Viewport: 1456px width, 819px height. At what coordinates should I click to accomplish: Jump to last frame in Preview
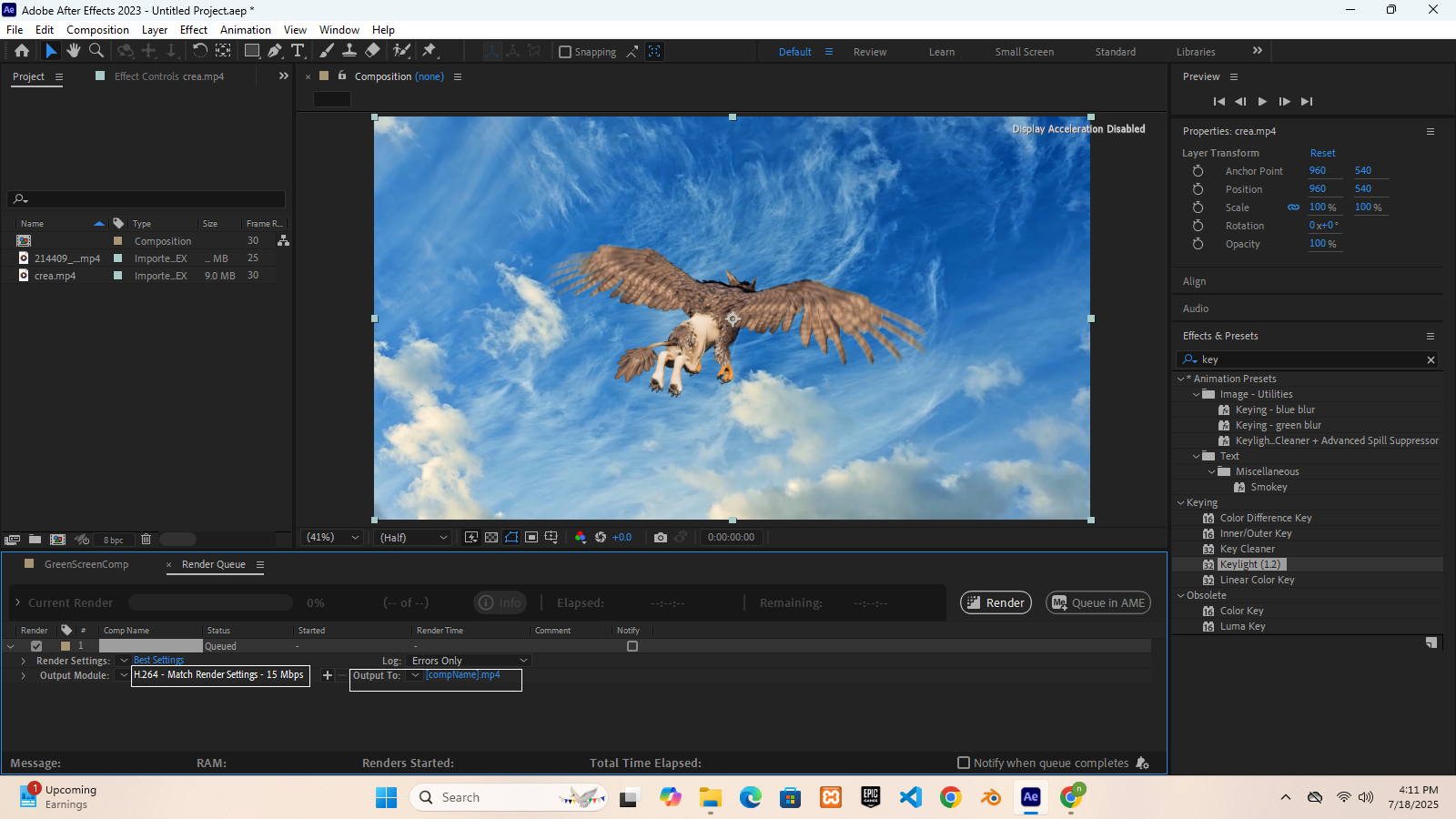pos(1307,101)
